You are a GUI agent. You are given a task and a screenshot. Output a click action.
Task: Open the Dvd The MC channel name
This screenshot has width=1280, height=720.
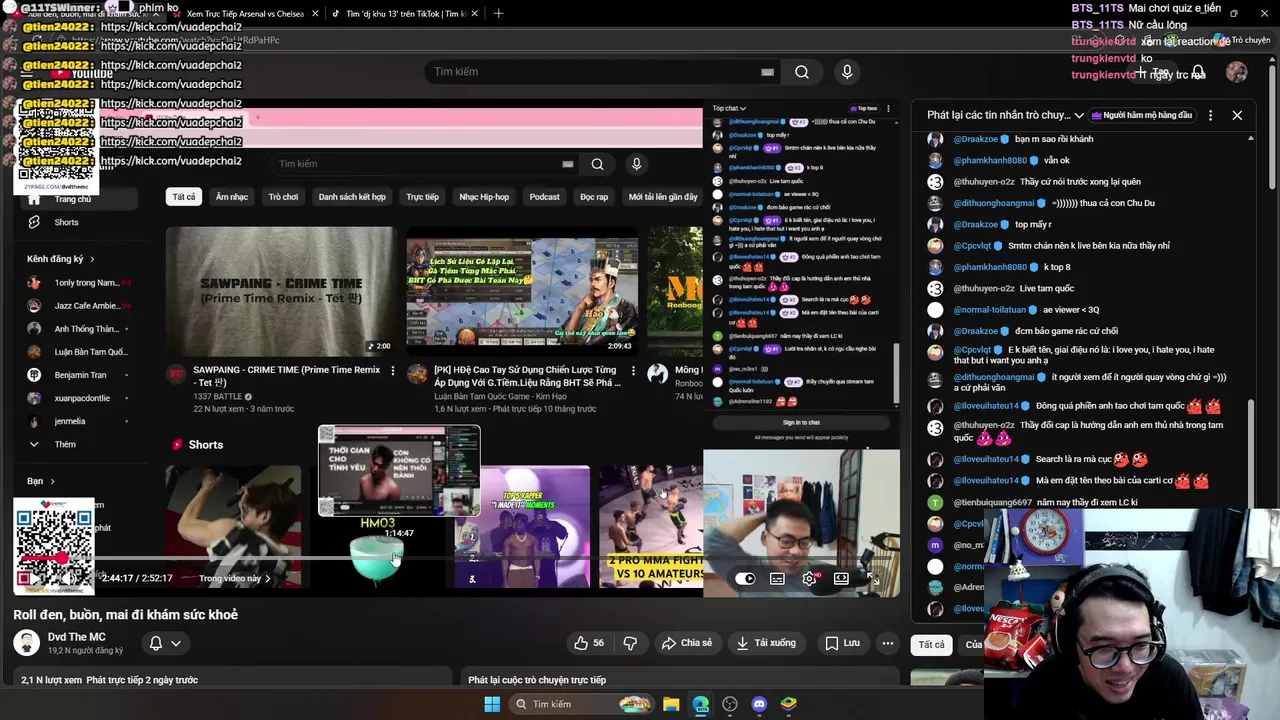point(76,637)
